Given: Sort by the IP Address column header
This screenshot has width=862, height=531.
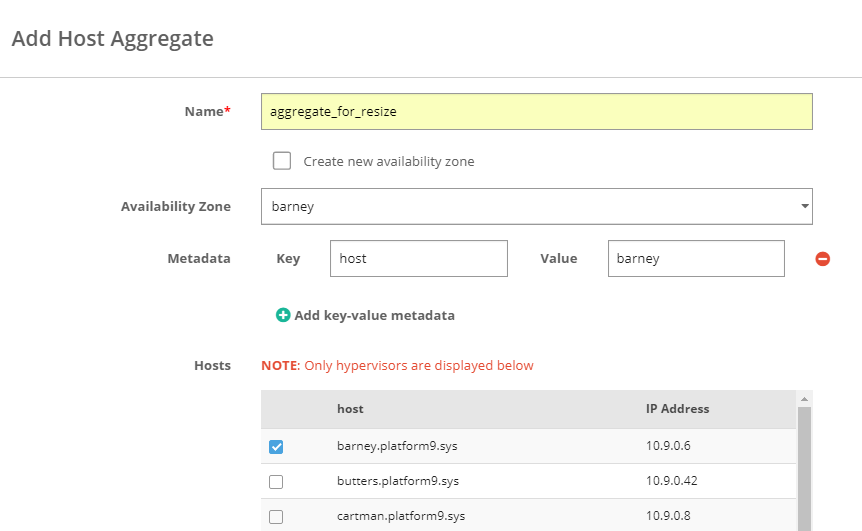Looking at the screenshot, I should (677, 409).
